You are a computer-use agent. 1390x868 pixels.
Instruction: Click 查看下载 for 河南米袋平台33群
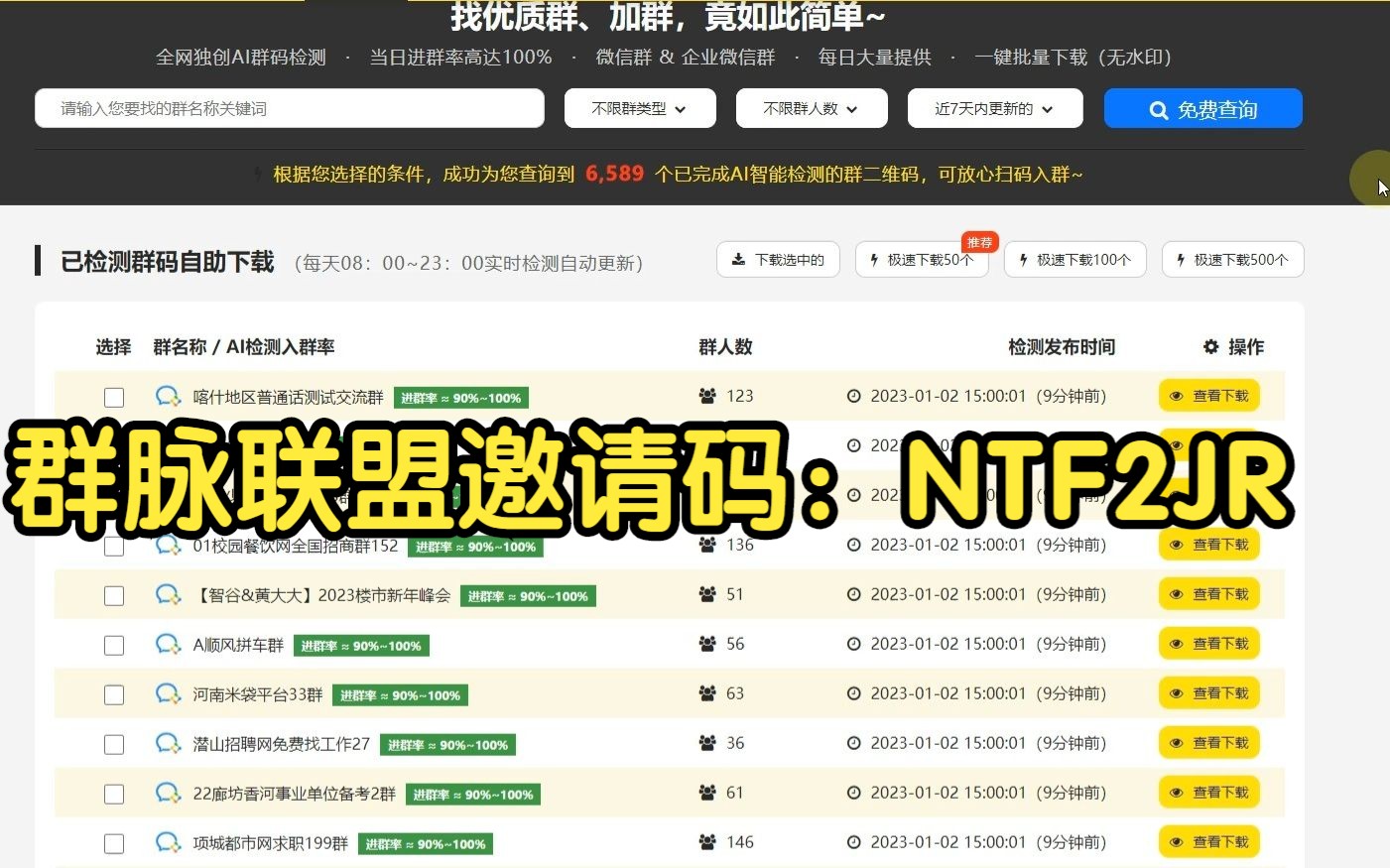pos(1209,693)
